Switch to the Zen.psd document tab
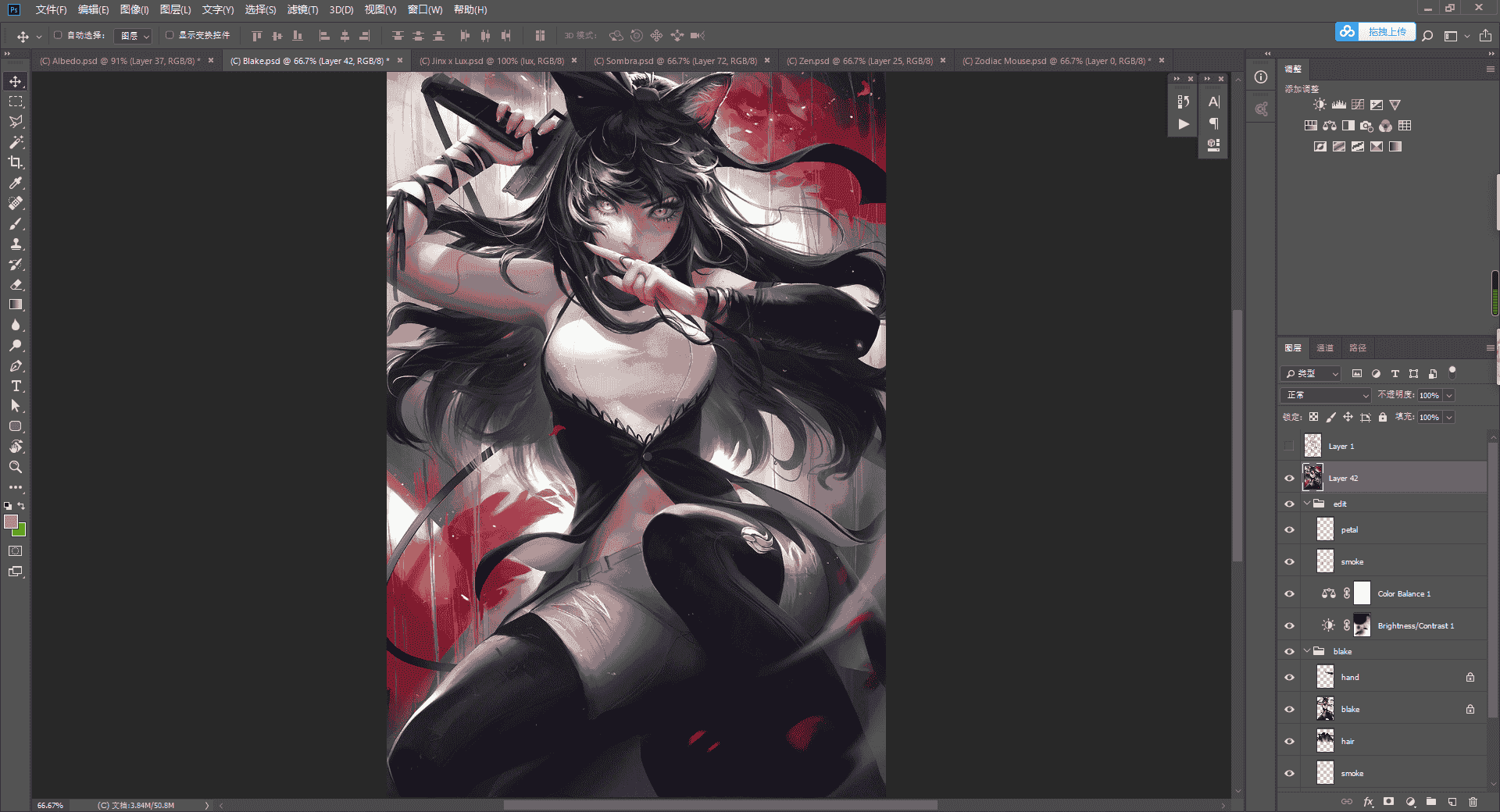This screenshot has height=812, width=1500. click(859, 61)
